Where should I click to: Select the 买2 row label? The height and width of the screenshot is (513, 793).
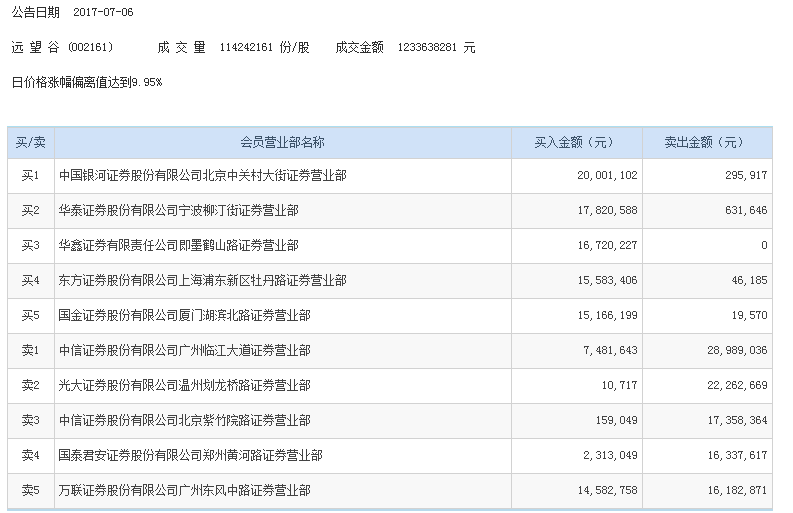[x=30, y=210]
